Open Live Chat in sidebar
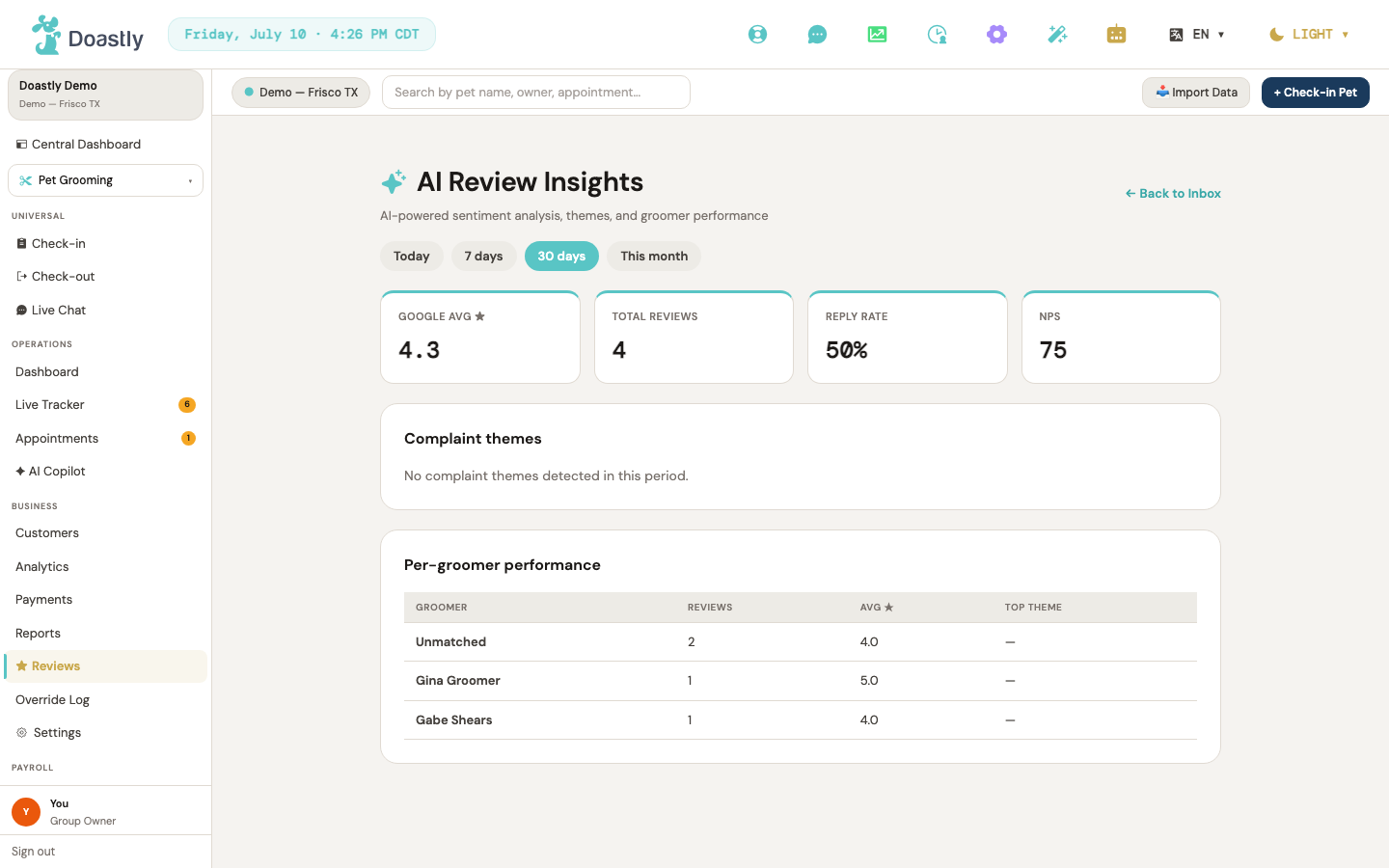This screenshot has height=868, width=1389. point(105,311)
